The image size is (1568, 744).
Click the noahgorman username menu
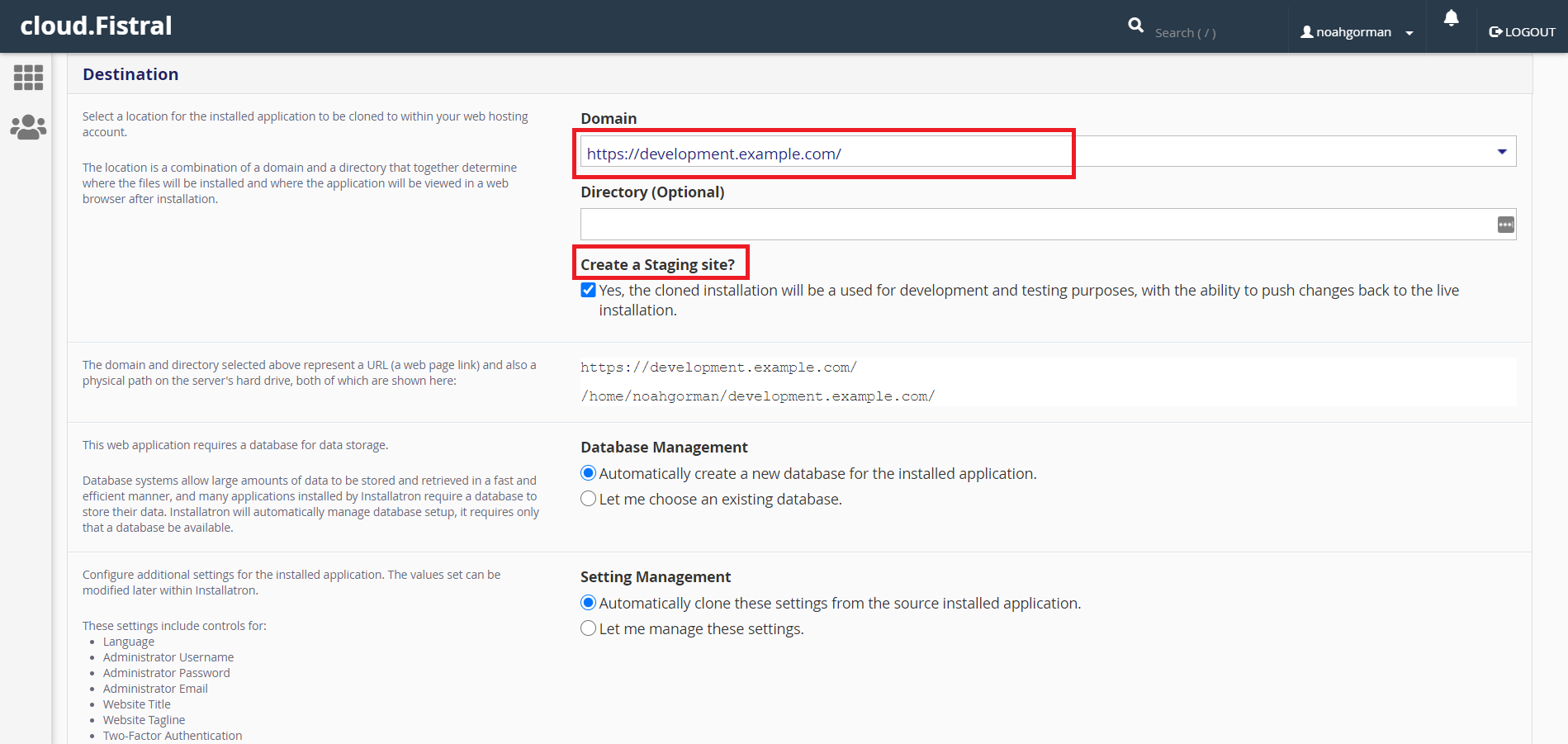(x=1353, y=32)
